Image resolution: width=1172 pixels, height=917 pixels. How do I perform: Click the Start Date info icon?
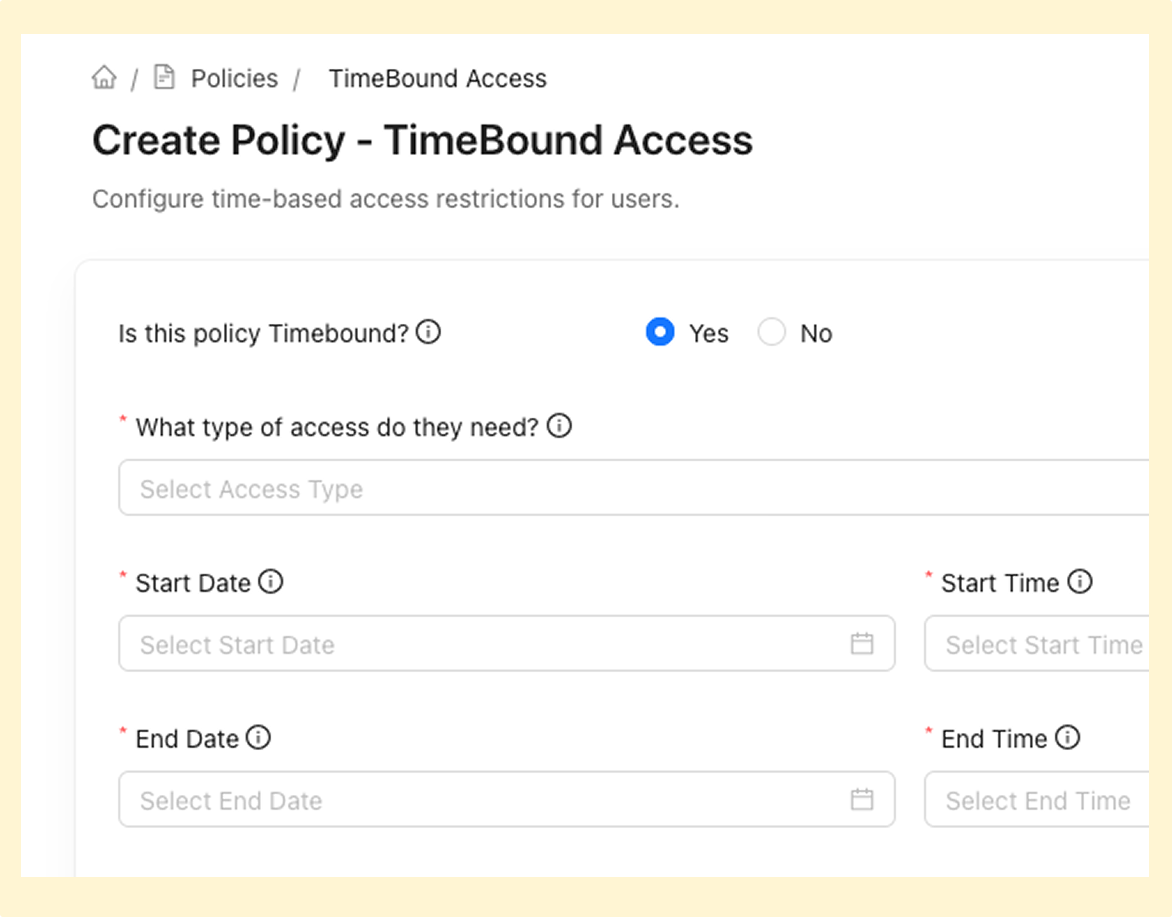pyautogui.click(x=271, y=581)
